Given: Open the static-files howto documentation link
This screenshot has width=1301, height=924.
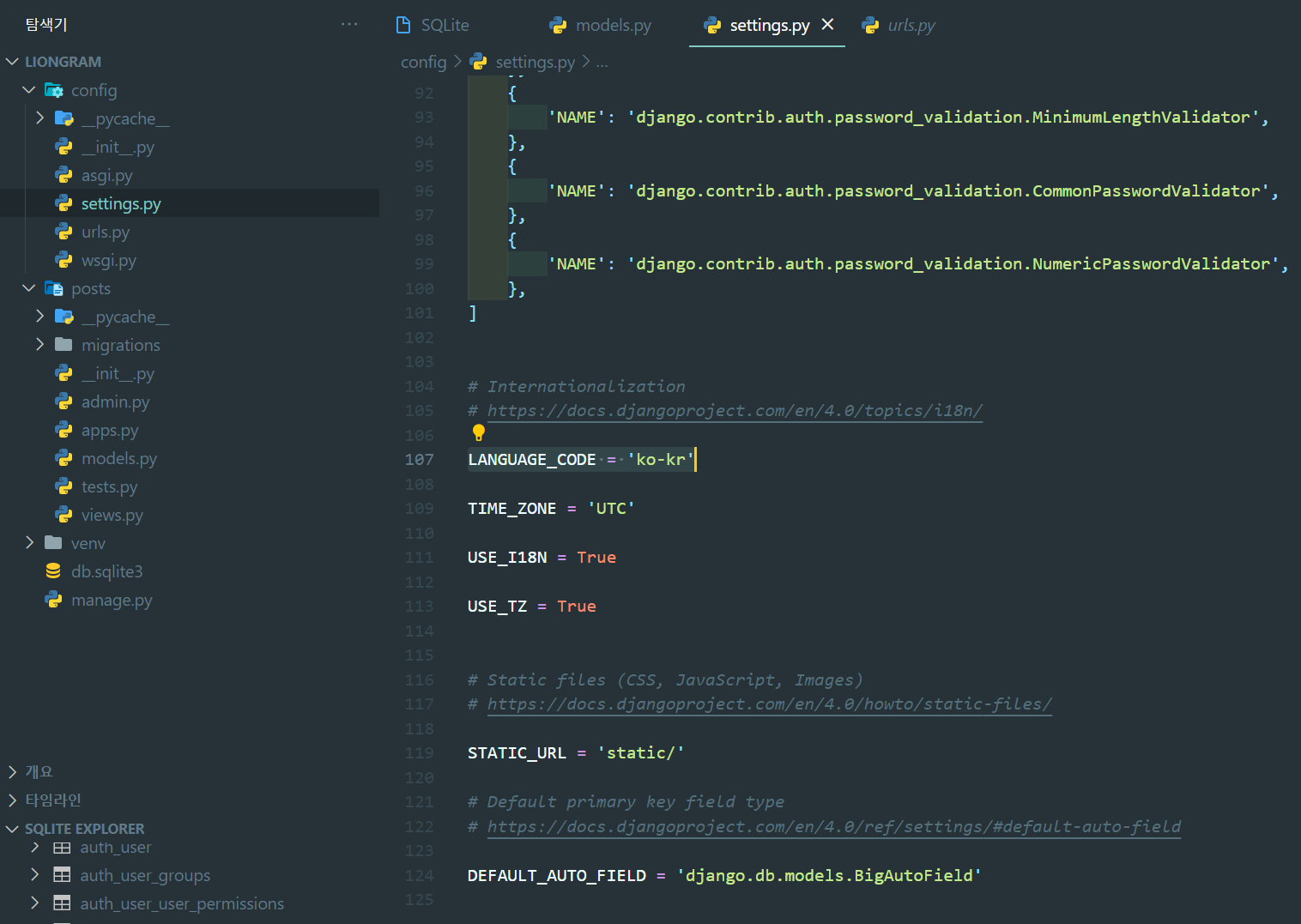Looking at the screenshot, I should coord(769,704).
